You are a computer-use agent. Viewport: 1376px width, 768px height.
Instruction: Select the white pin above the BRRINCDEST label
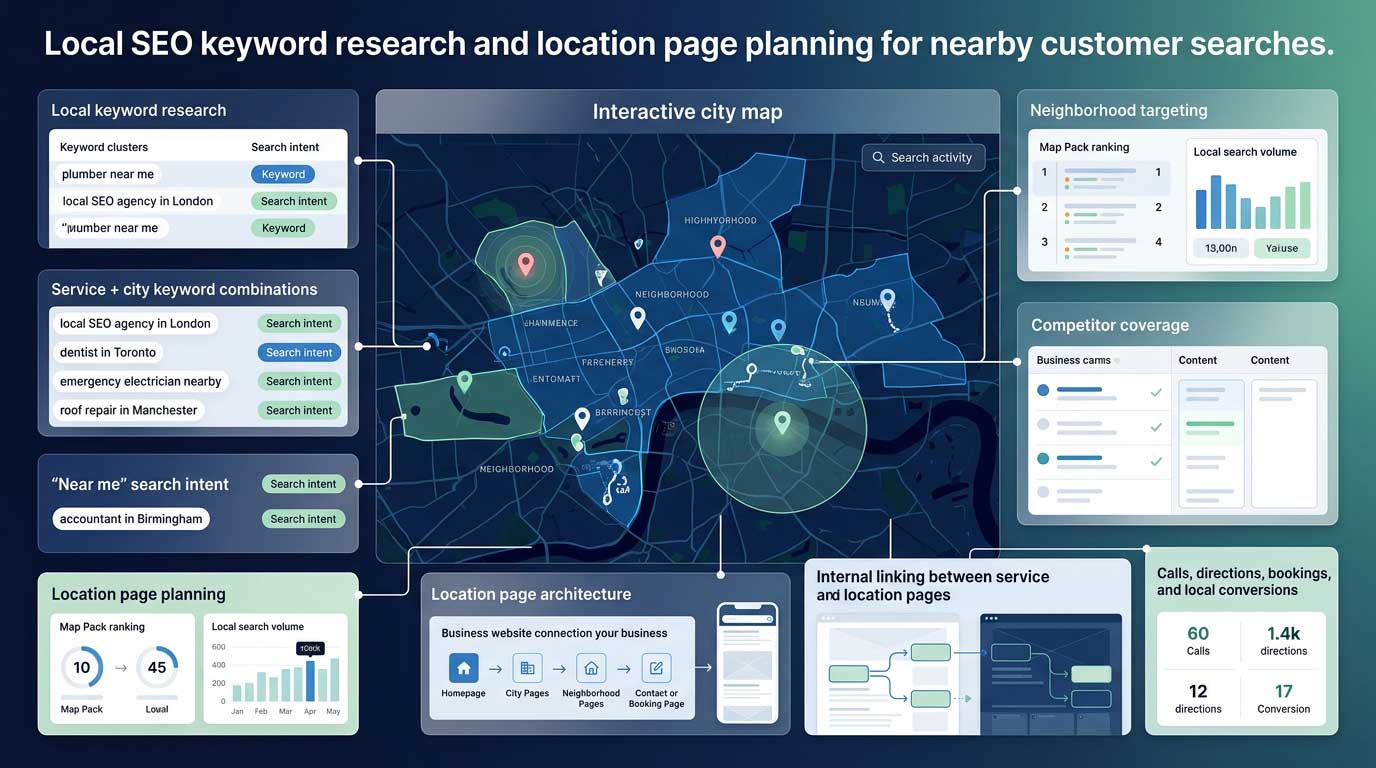(581, 419)
